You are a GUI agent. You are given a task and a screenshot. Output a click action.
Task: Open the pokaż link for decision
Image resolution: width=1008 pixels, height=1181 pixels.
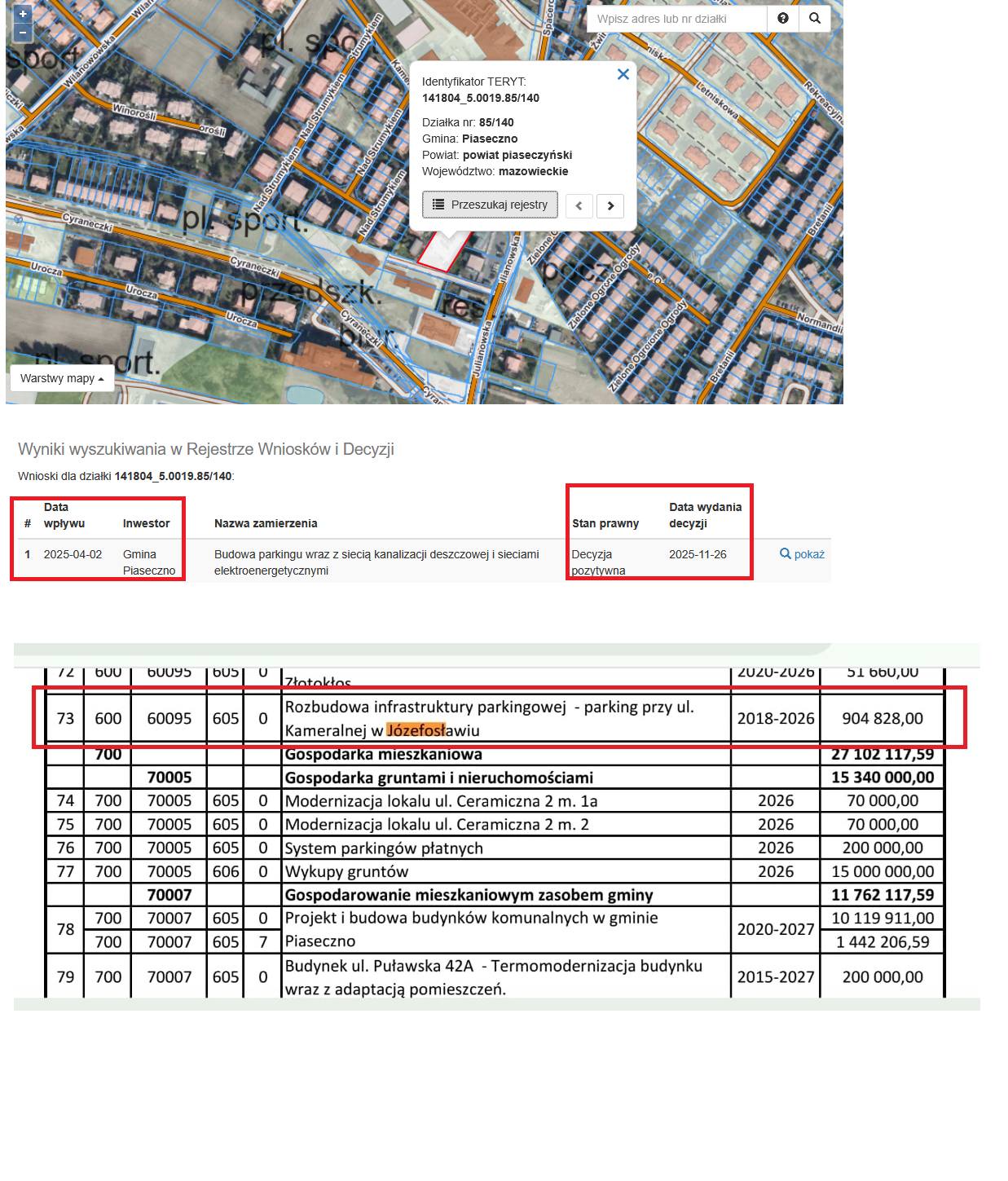803,554
